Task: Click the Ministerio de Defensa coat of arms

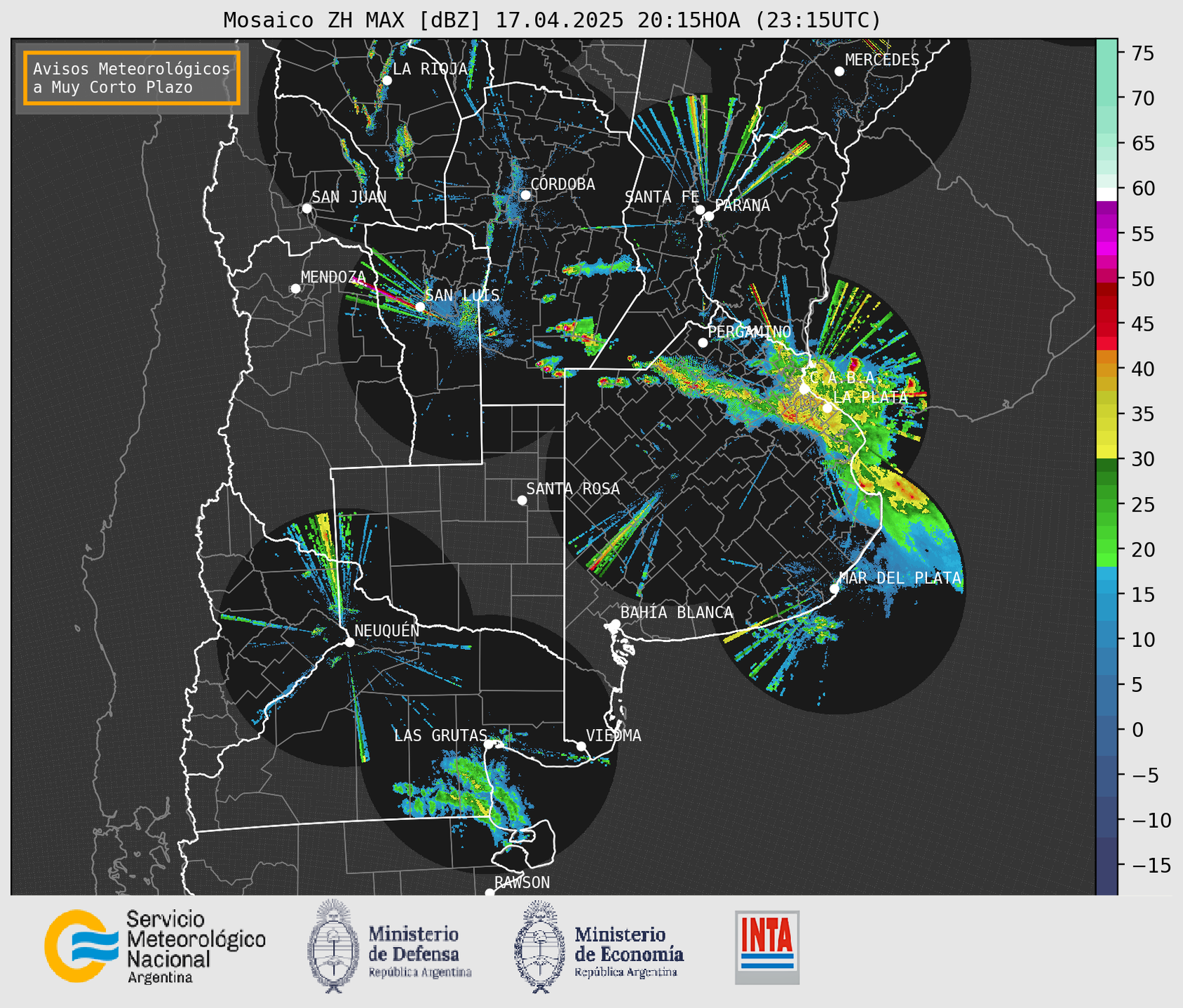Action: (334, 946)
